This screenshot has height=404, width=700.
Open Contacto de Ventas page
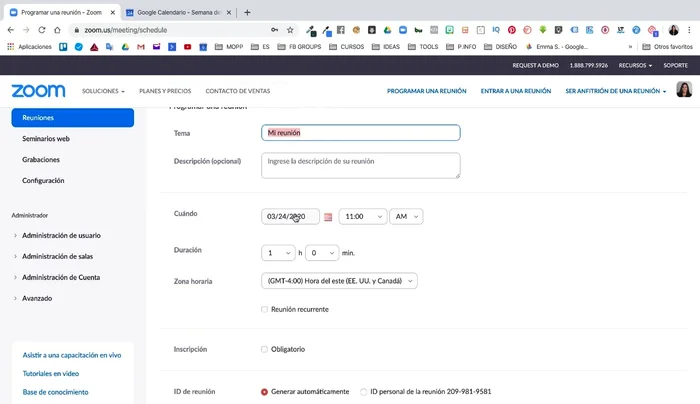(238, 91)
